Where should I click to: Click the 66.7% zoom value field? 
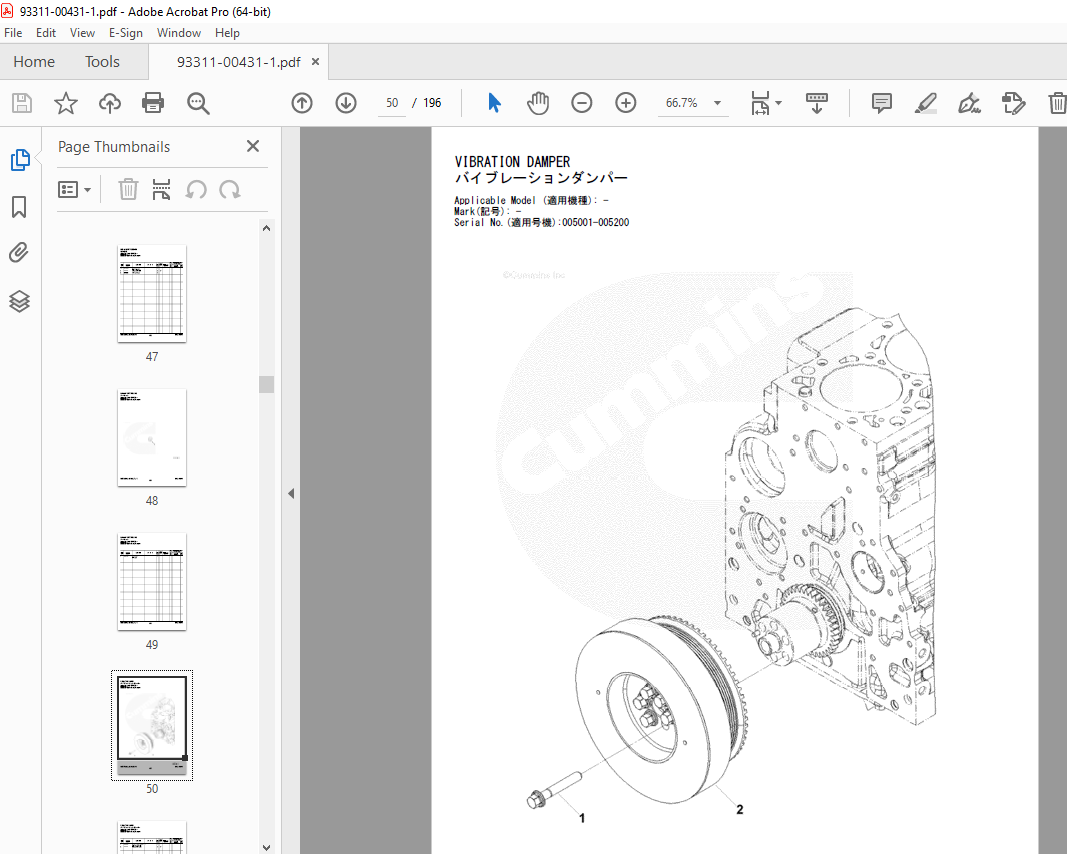point(682,103)
